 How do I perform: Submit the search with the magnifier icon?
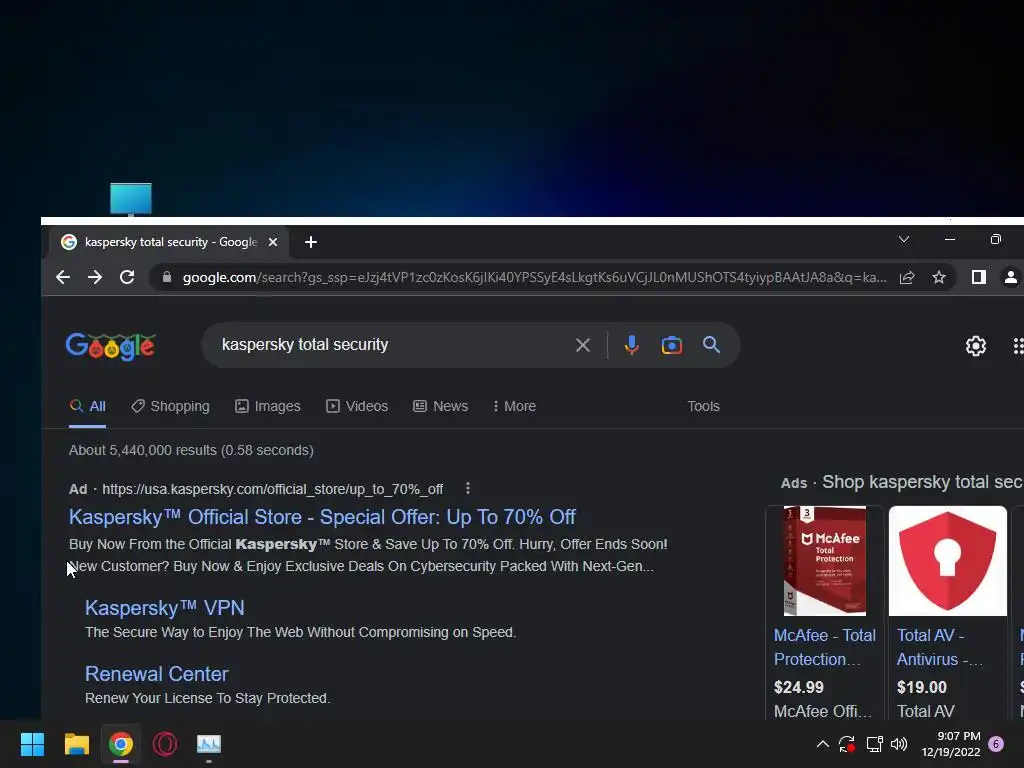tap(711, 345)
